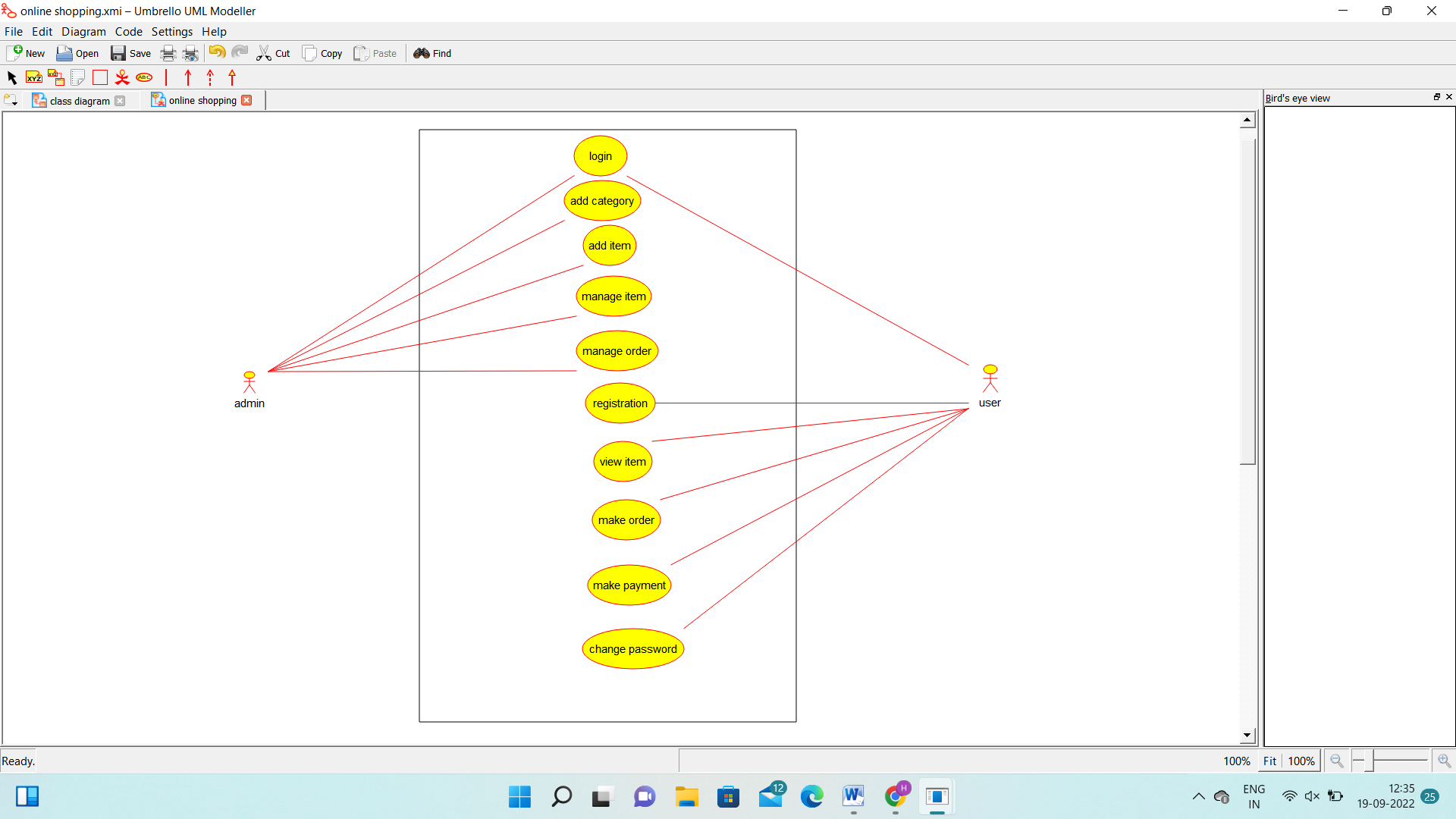Choose the Note tool icon
This screenshot has width=1456, height=819.
77,77
